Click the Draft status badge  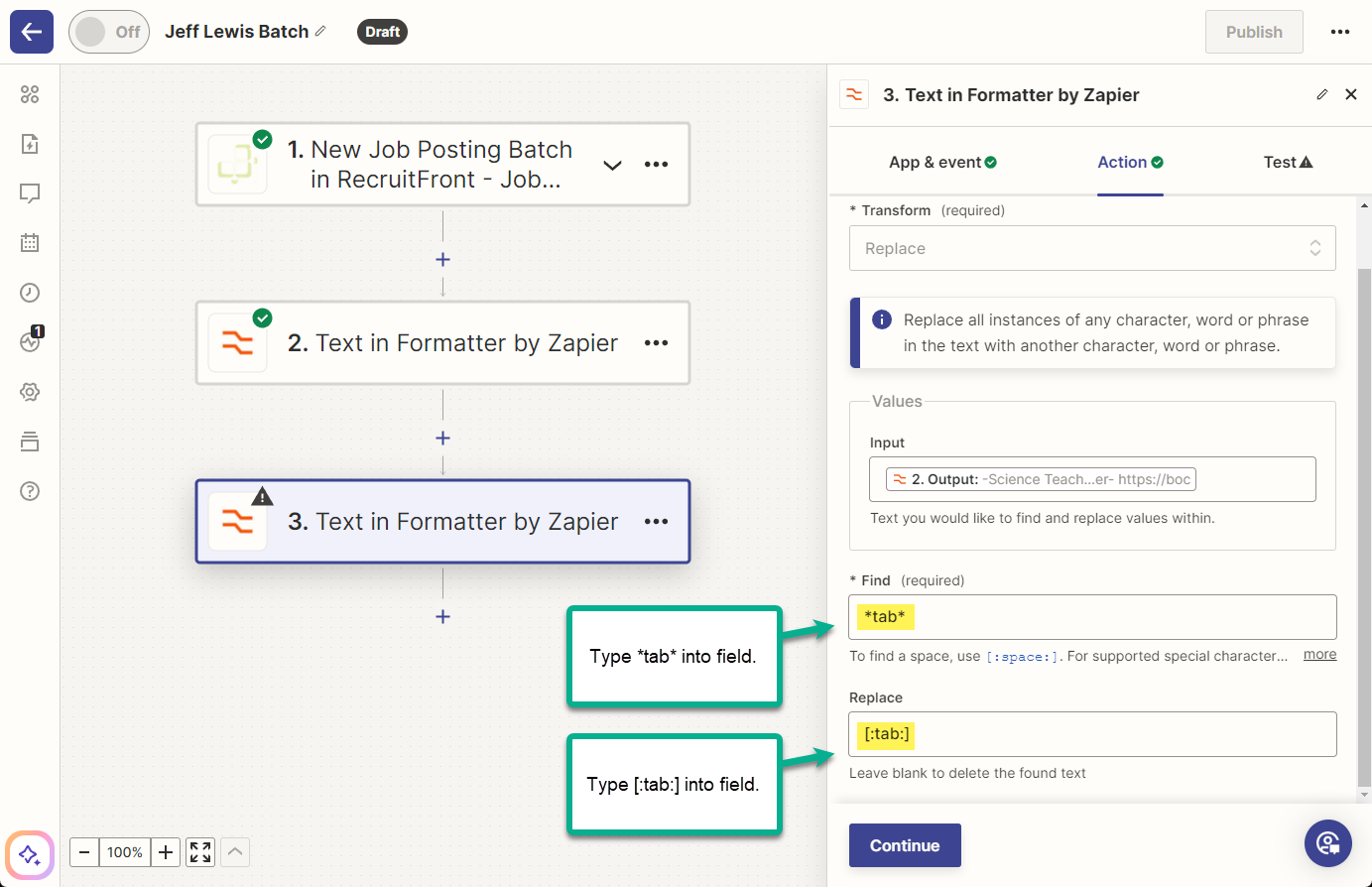[x=382, y=32]
